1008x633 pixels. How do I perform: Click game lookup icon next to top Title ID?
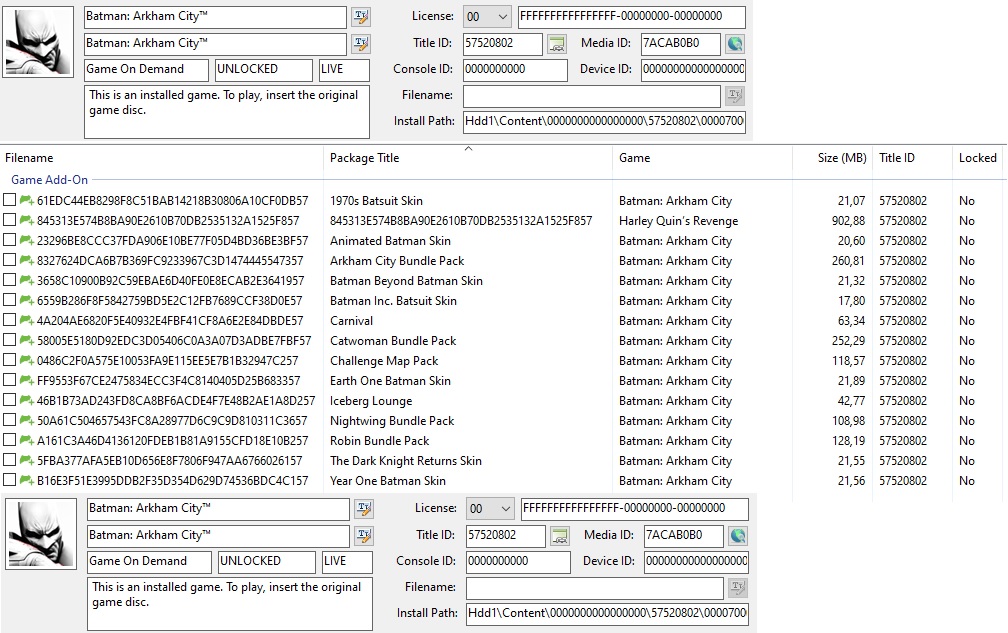tap(557, 44)
